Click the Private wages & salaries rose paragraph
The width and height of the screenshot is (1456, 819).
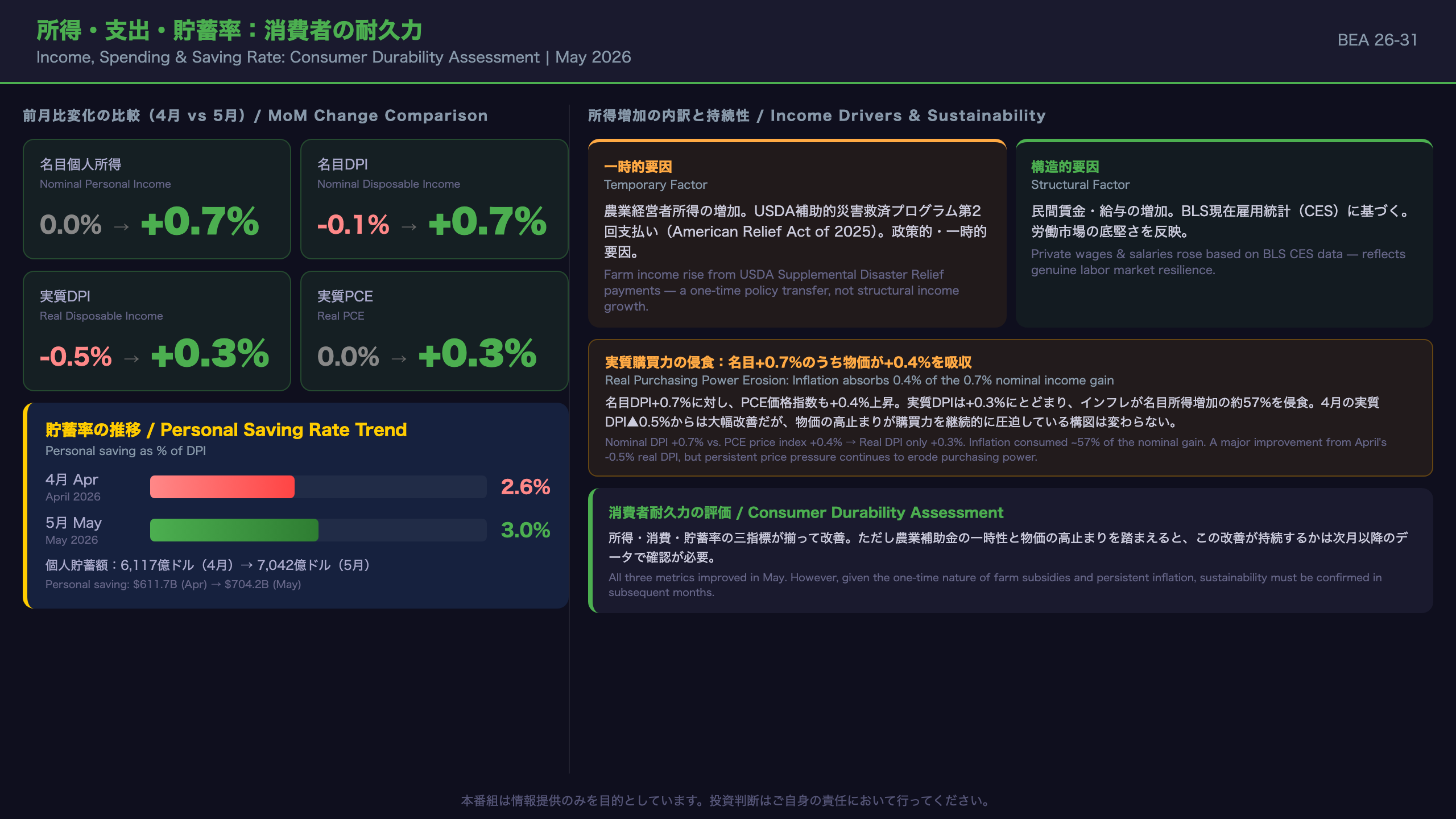(x=1218, y=262)
